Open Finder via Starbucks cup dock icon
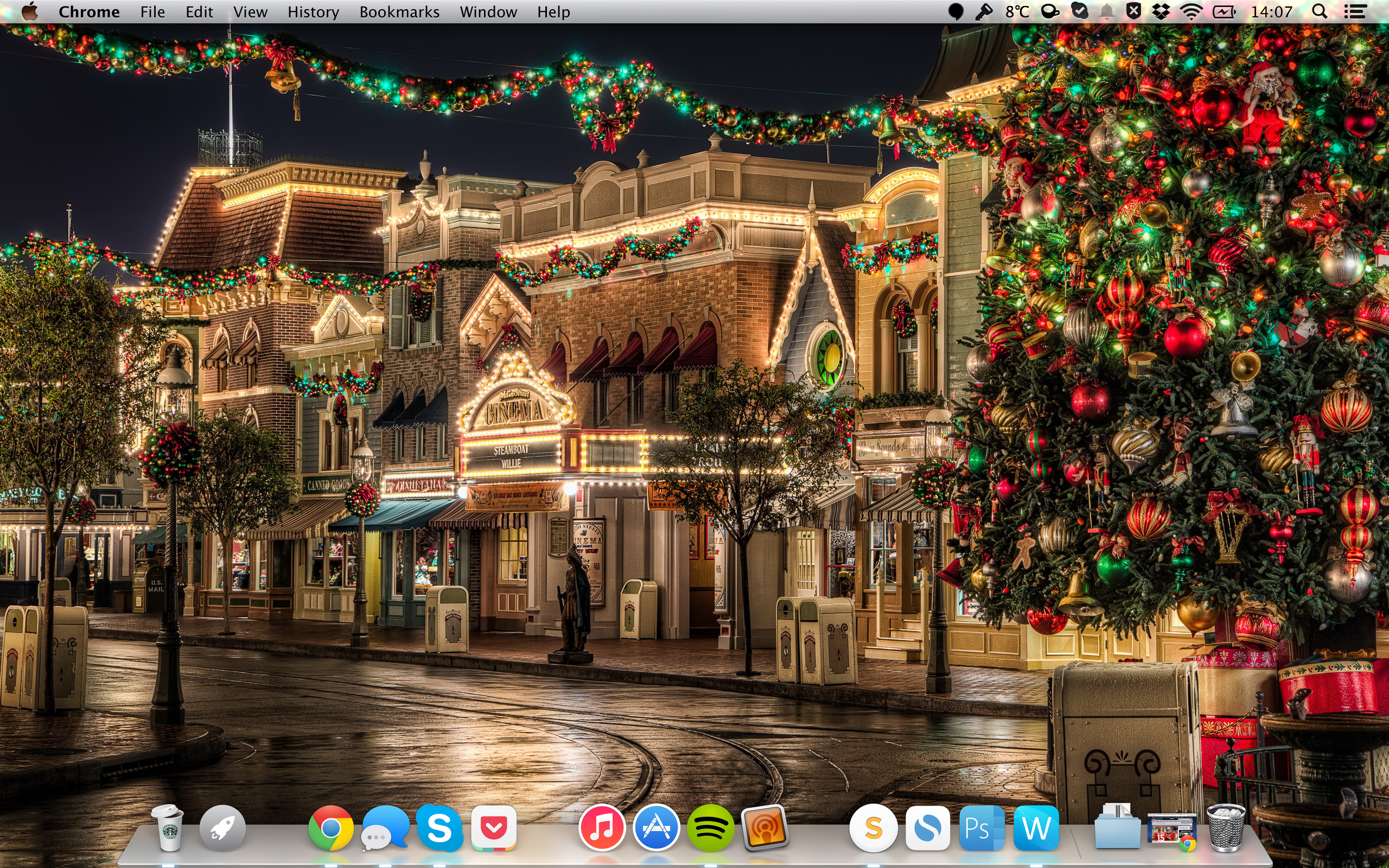Viewport: 1389px width, 868px height. 168,828
